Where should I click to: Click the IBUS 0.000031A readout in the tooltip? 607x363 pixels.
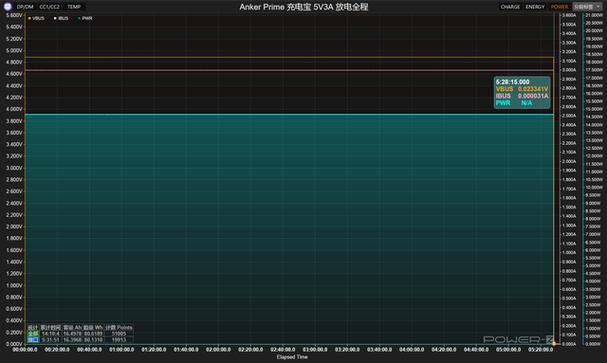[522, 96]
